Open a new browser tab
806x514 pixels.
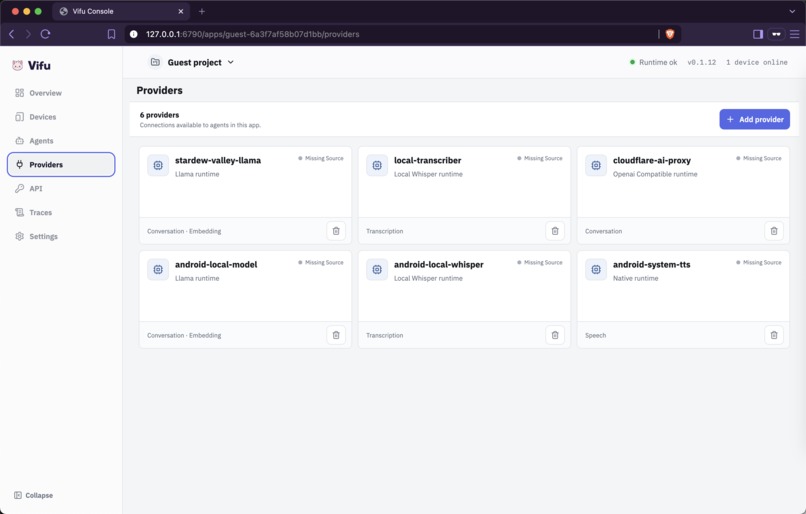[x=202, y=11]
